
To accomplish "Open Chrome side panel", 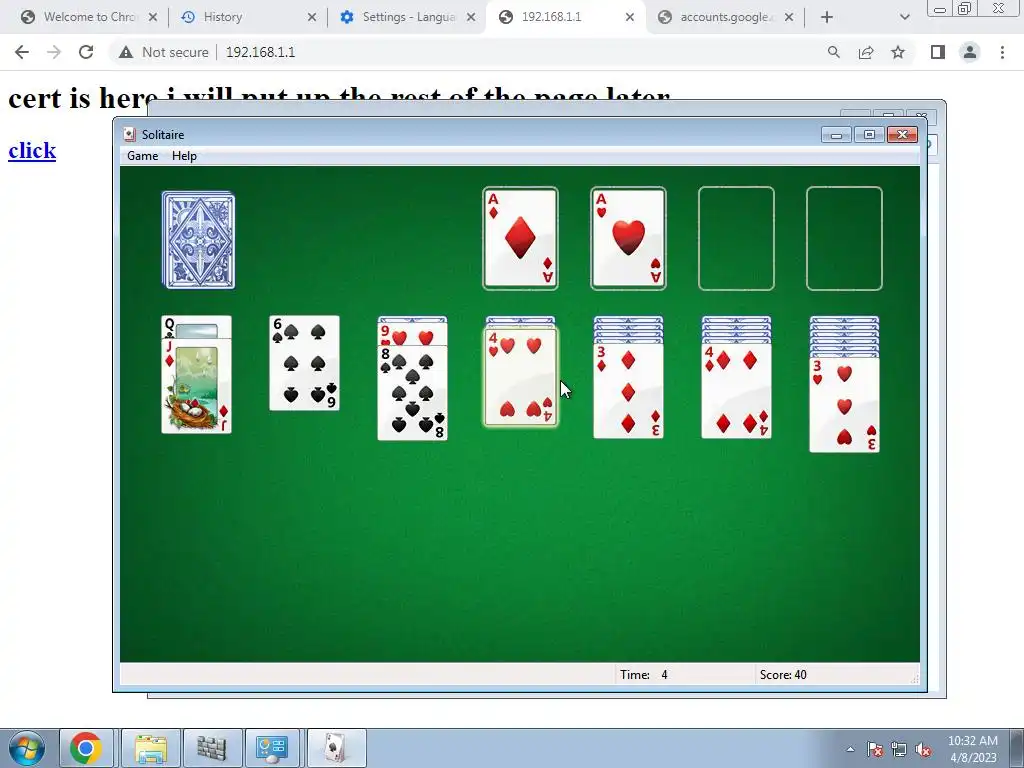I will click(x=938, y=52).
